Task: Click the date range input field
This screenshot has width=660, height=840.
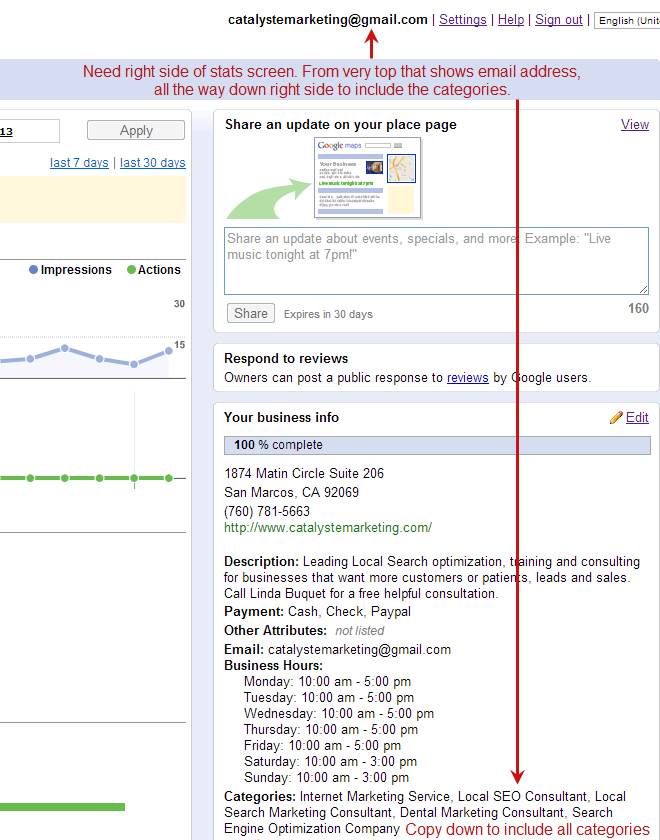Action: [29, 131]
